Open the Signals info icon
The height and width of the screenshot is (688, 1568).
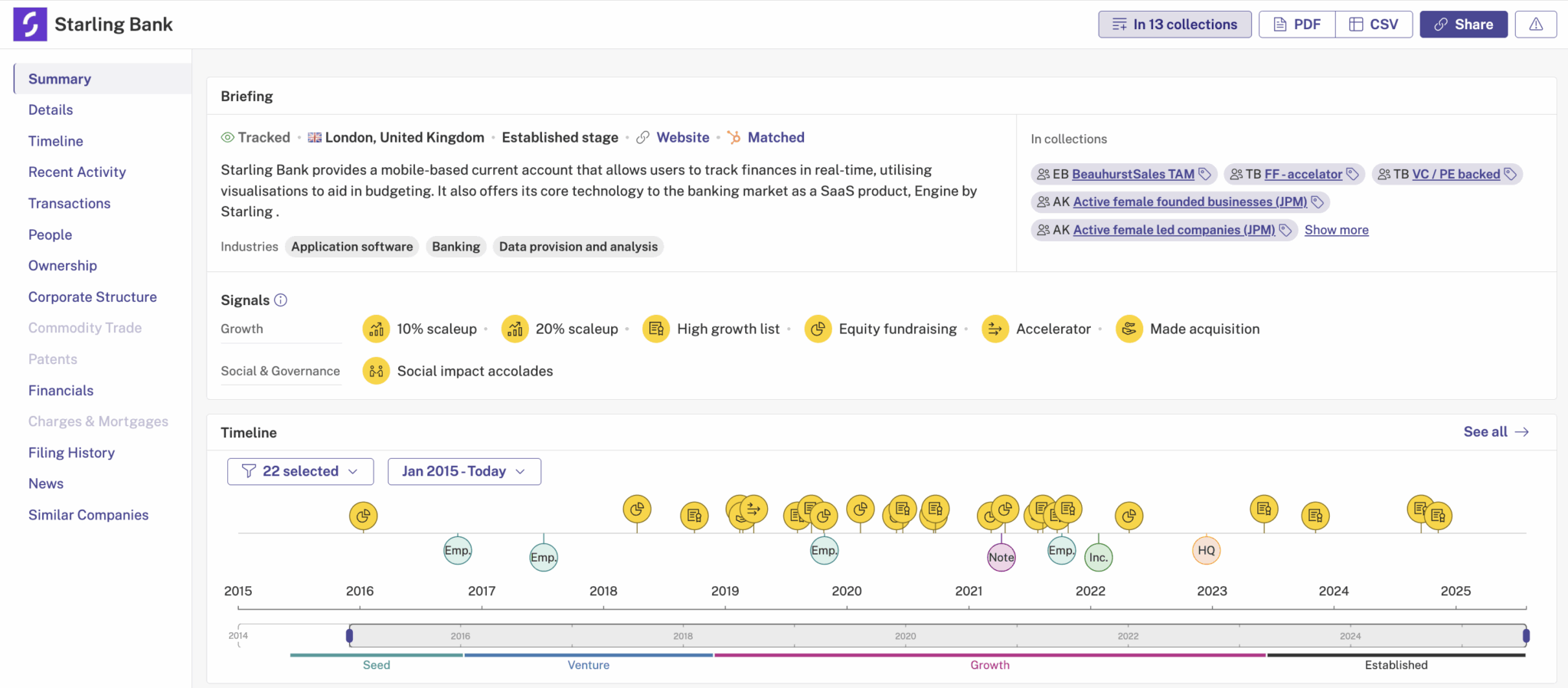point(281,300)
